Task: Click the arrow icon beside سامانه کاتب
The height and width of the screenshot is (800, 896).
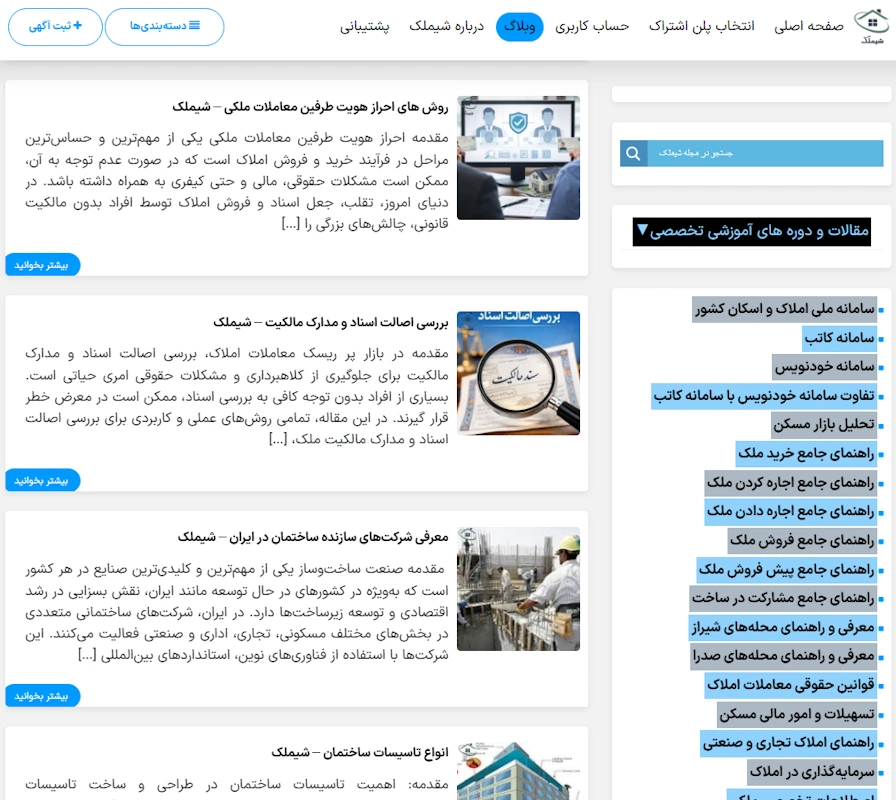Action: (880, 339)
